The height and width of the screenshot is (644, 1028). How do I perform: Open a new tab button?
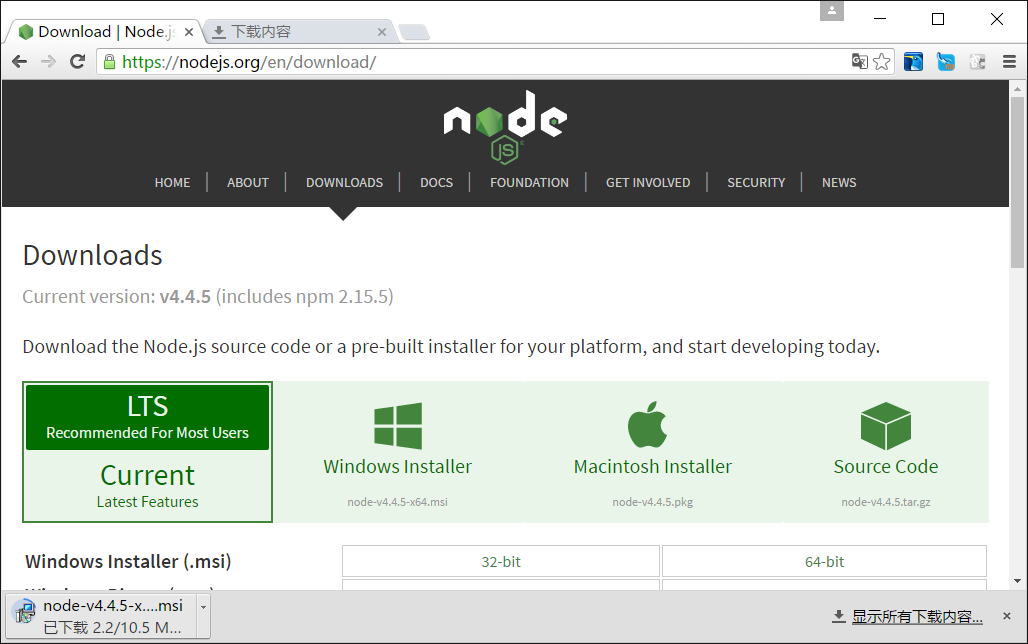pos(414,31)
